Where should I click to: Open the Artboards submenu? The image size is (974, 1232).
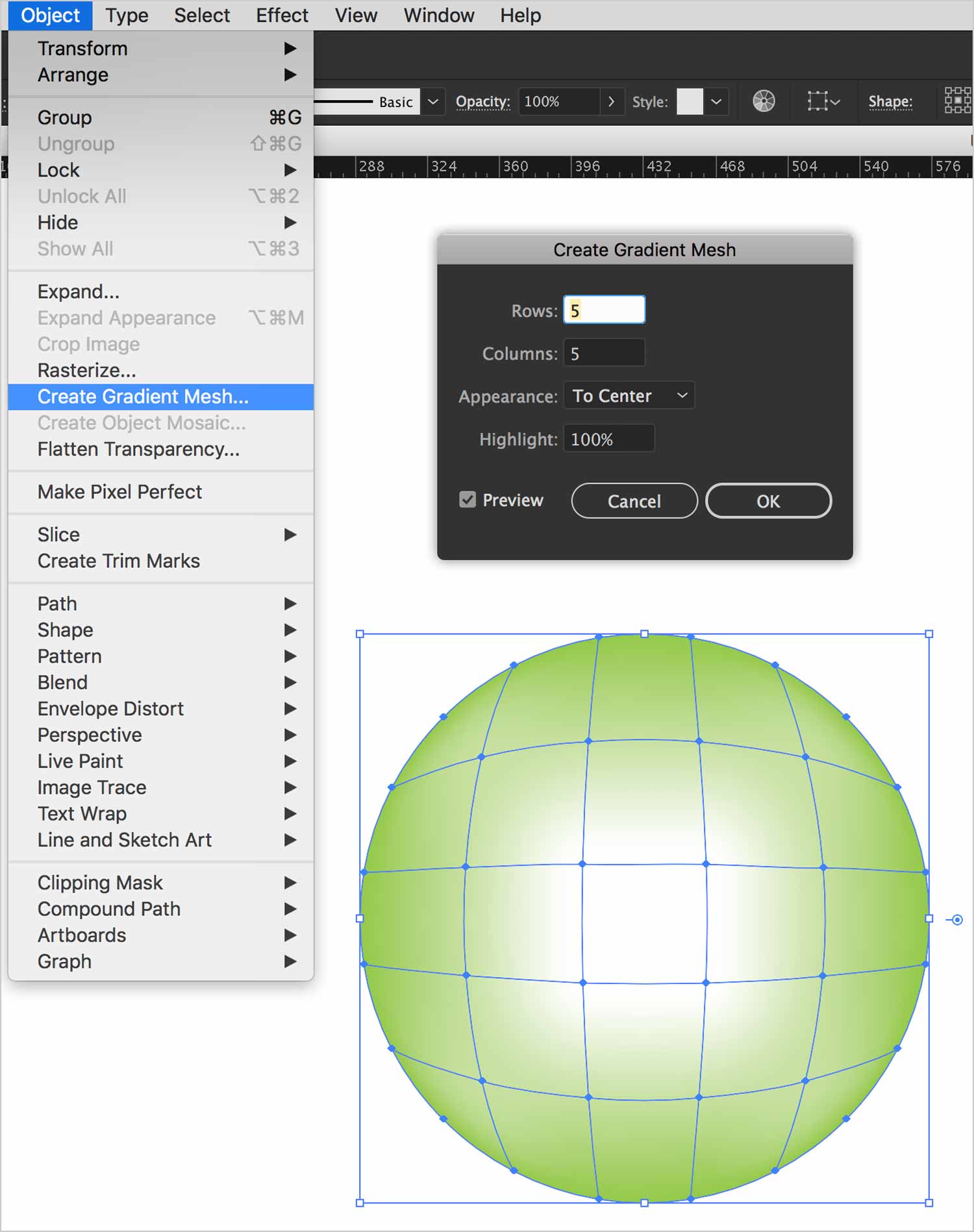(x=161, y=935)
